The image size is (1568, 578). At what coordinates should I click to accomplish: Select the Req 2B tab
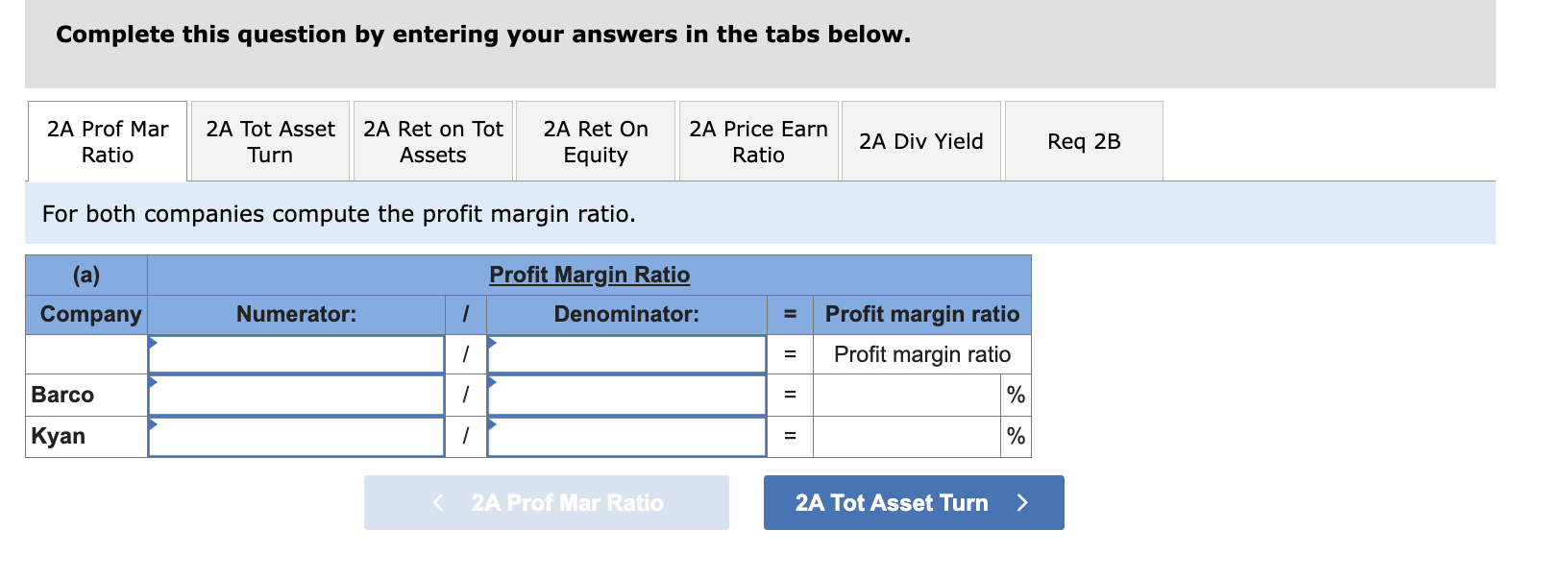click(1083, 141)
